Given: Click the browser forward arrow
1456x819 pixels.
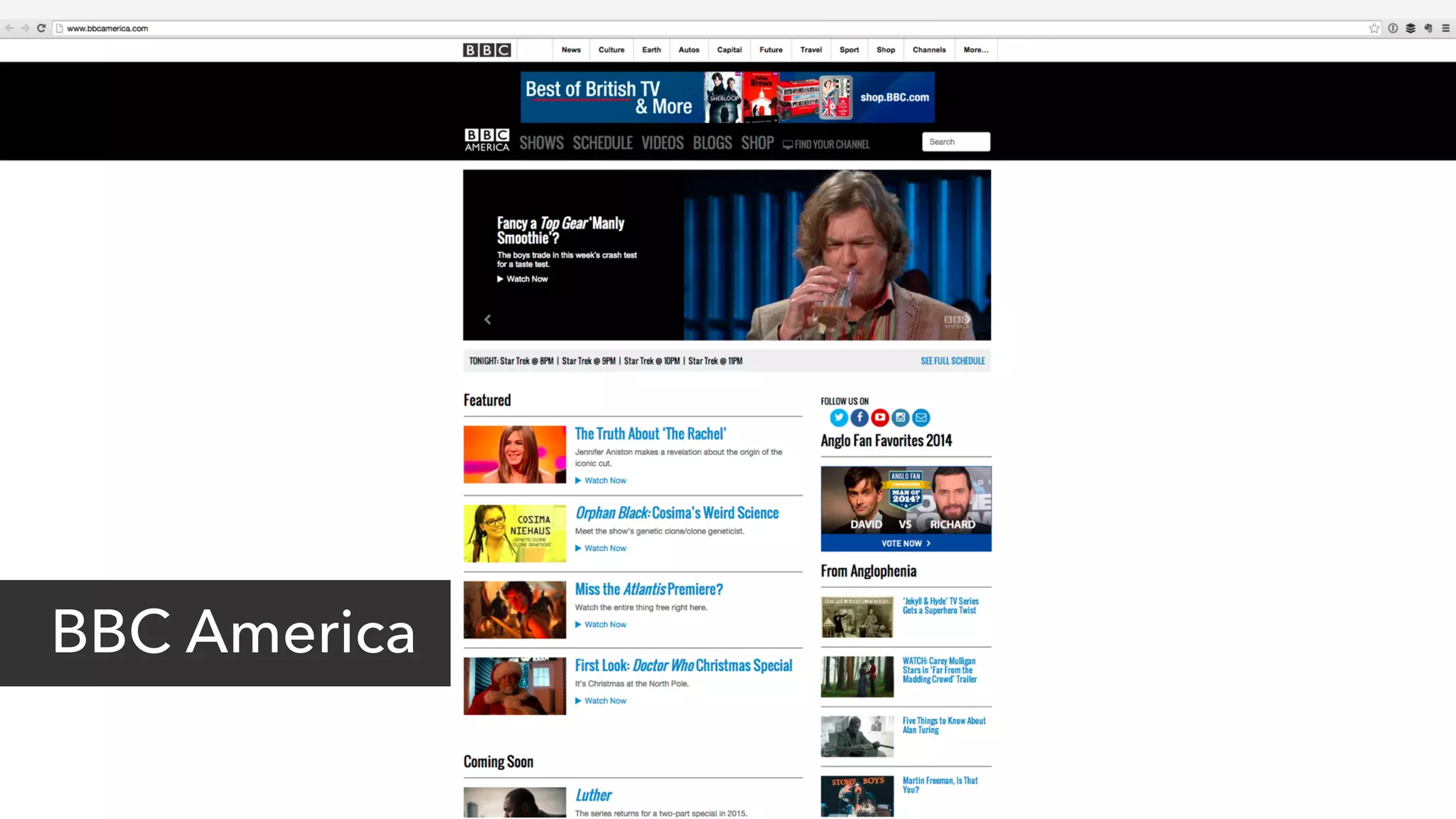Looking at the screenshot, I should [x=26, y=28].
